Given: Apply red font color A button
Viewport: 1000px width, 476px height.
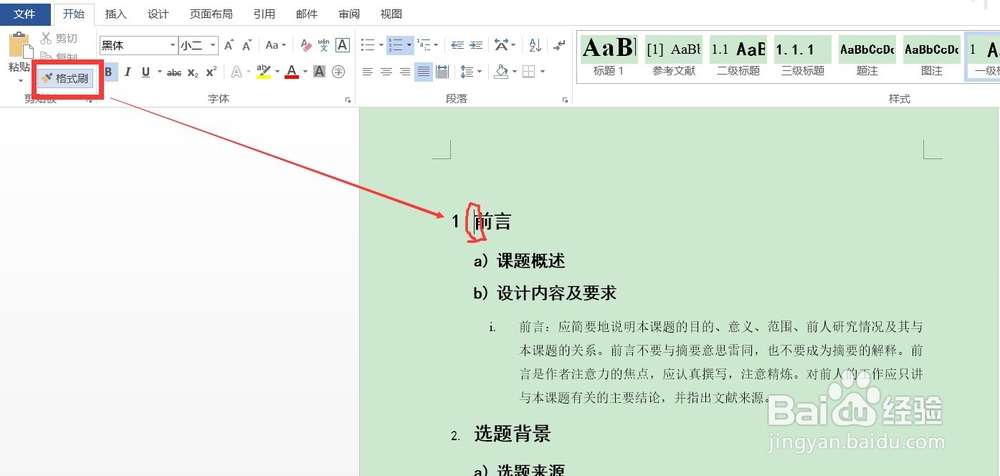Looking at the screenshot, I should tap(292, 71).
